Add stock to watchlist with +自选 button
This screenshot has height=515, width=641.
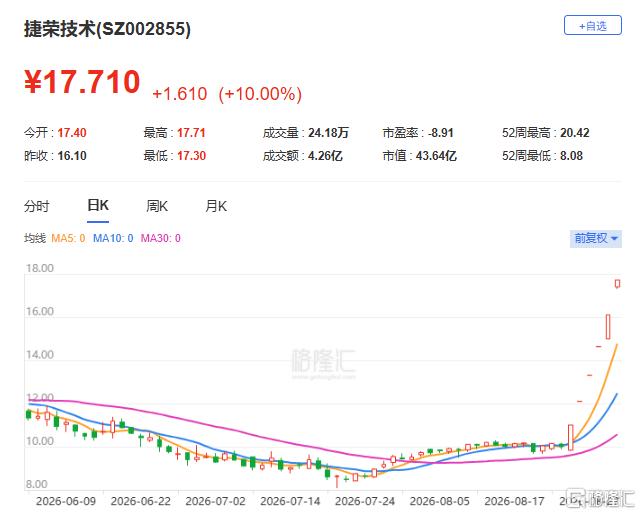(592, 25)
